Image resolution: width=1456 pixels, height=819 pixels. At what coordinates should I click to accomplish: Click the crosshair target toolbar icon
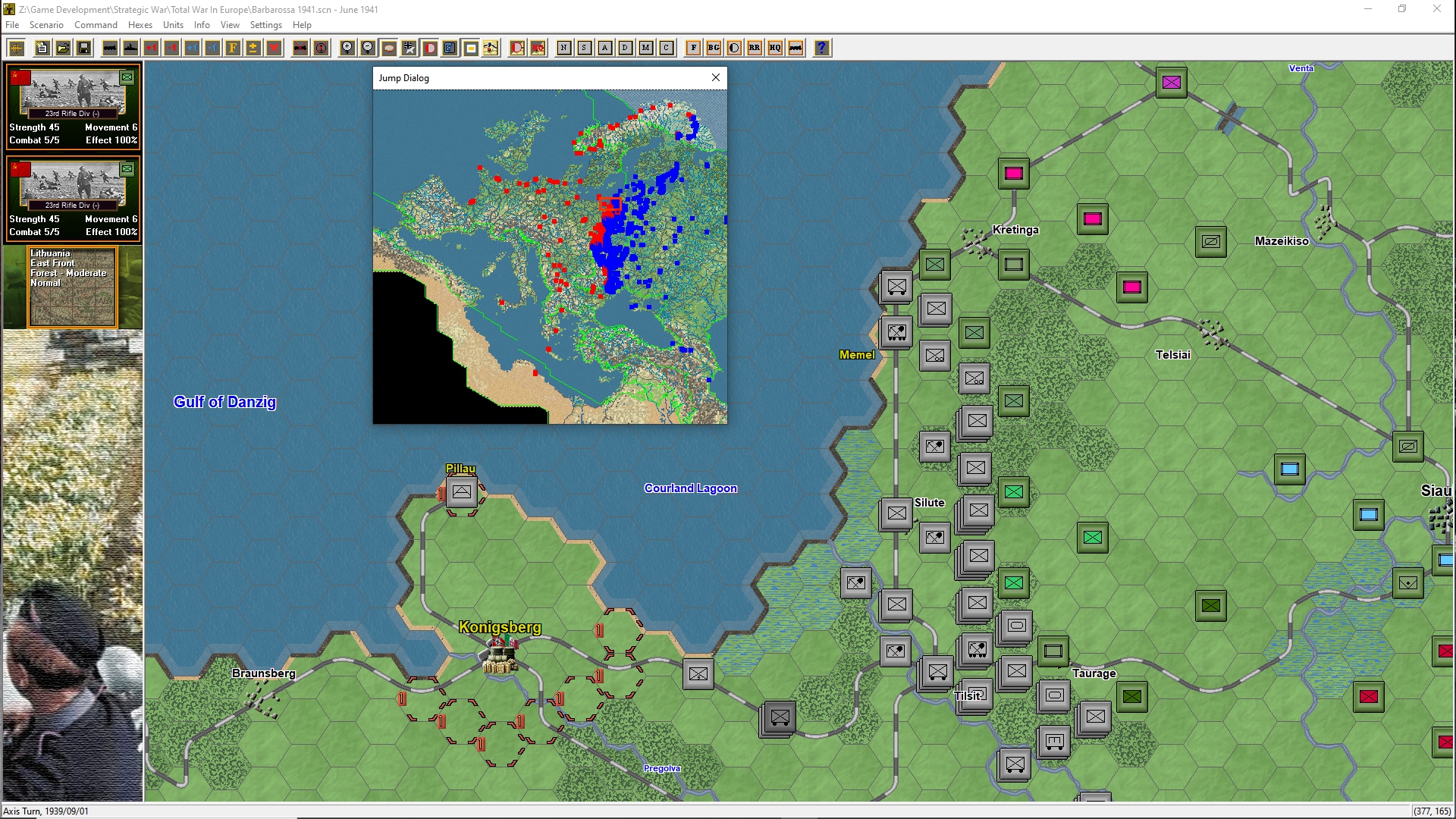coord(17,48)
